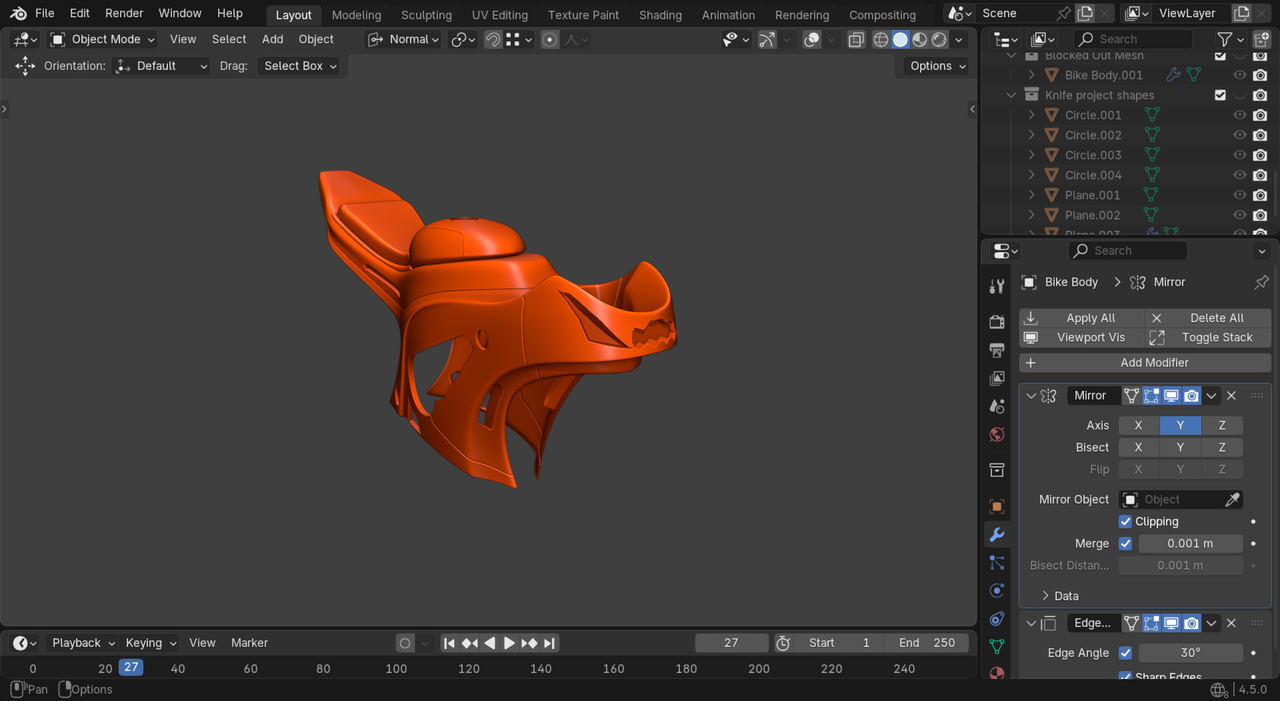The height and width of the screenshot is (701, 1280).
Task: Open the Tool properties tab icon
Action: pos(996,287)
